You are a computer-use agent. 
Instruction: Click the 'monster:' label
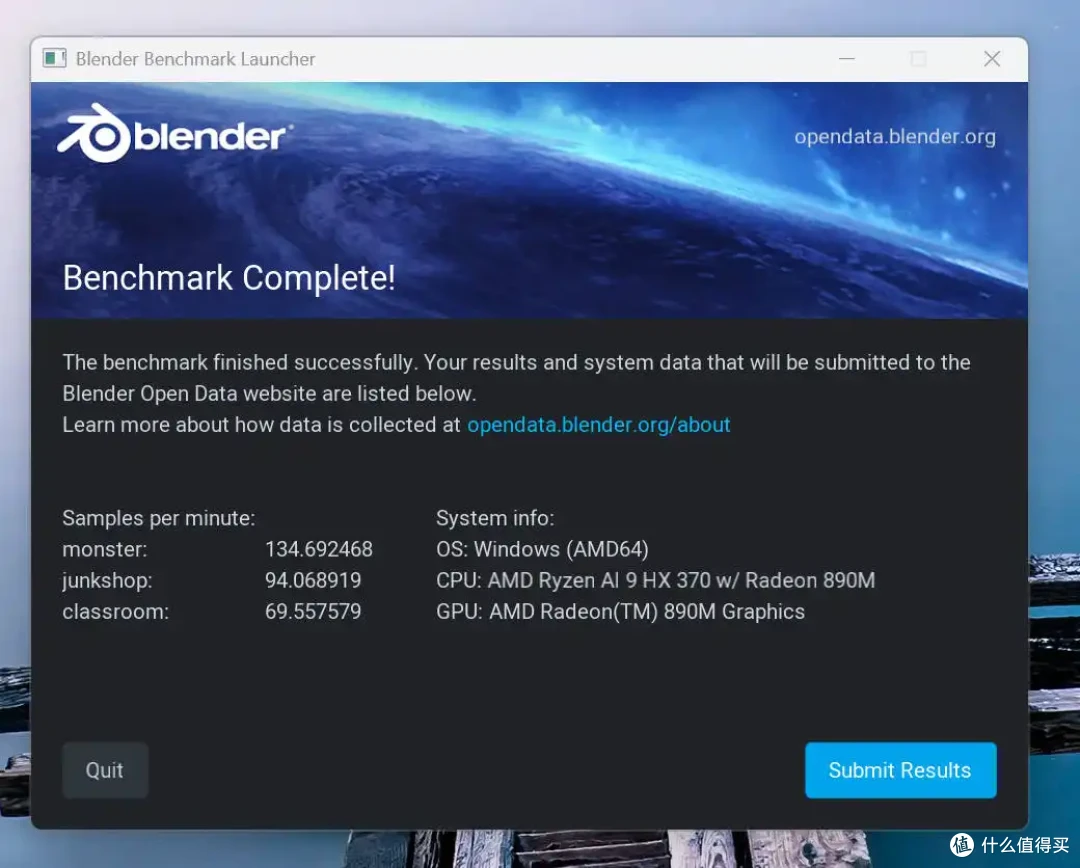(x=105, y=549)
